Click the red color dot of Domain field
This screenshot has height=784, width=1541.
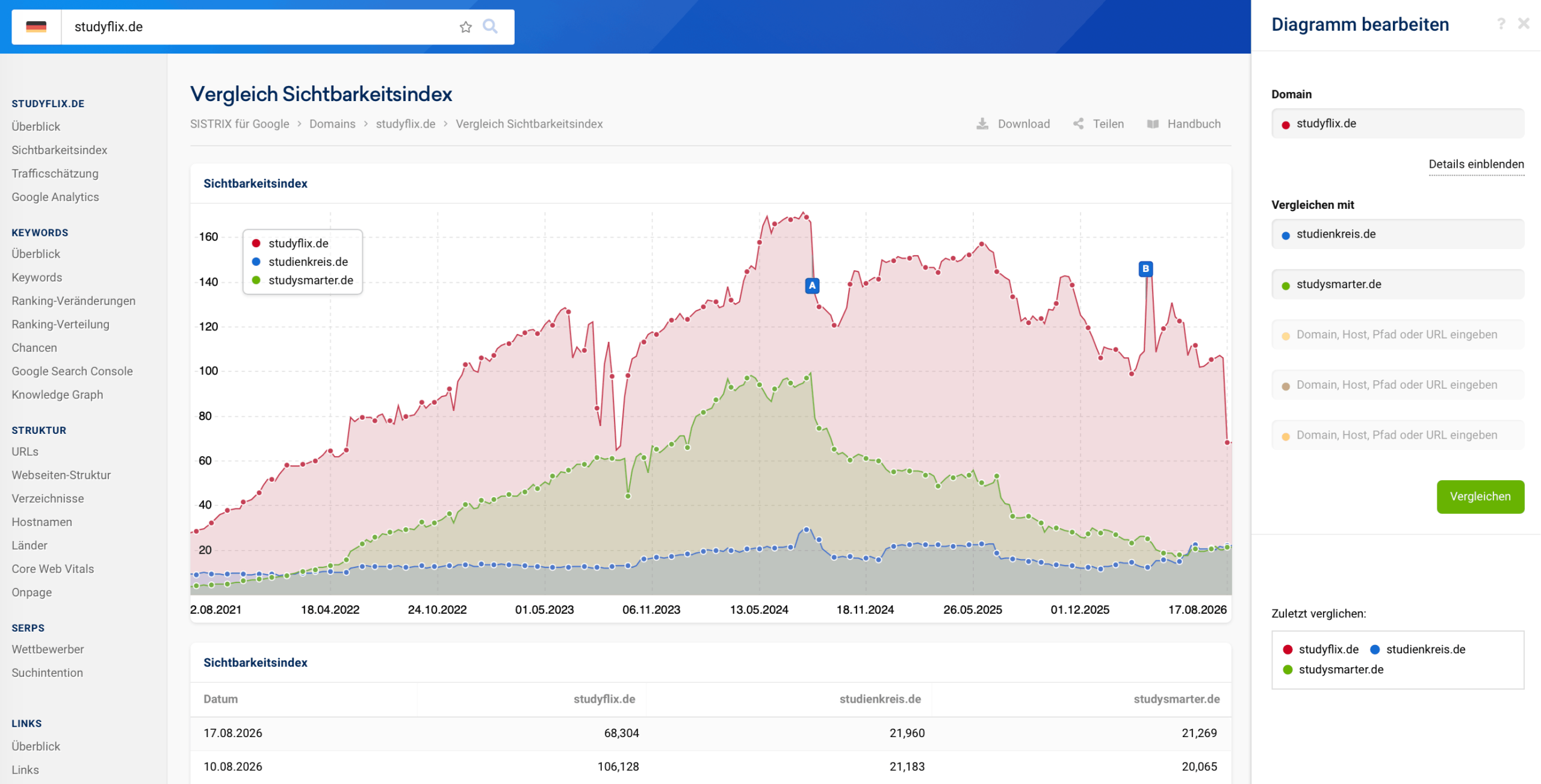click(1286, 125)
